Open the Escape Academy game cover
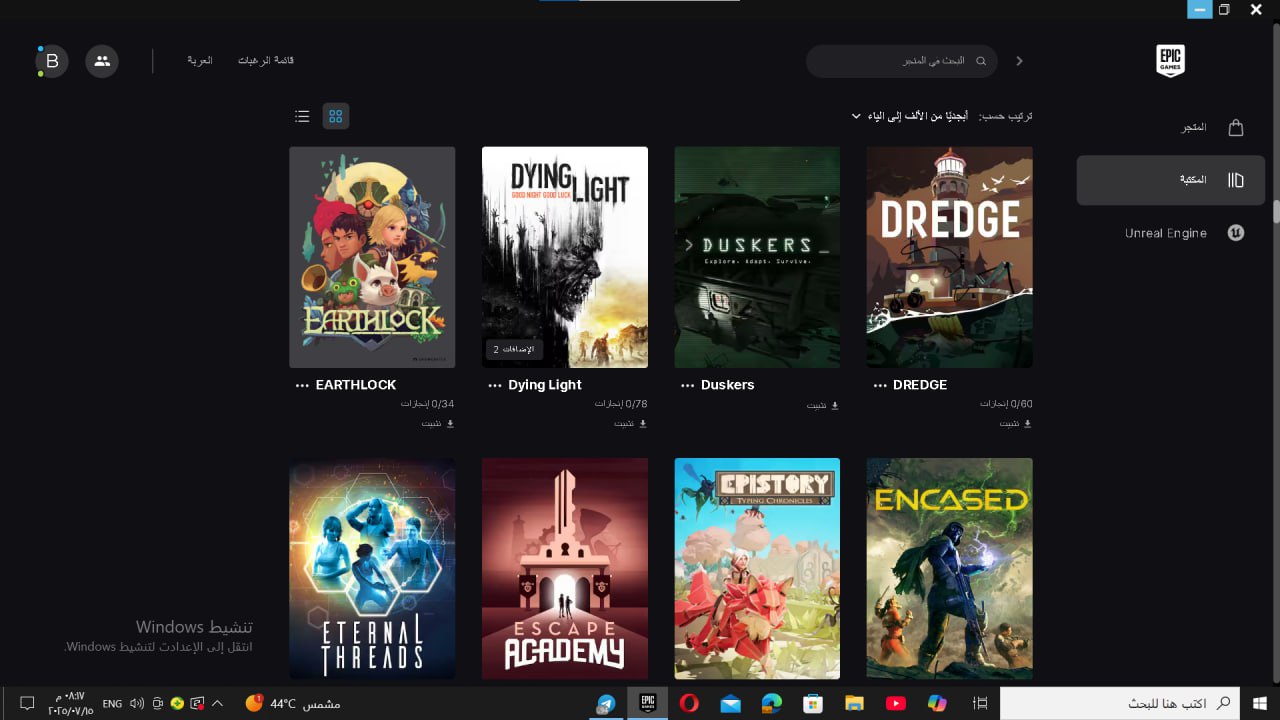The width and height of the screenshot is (1280, 720). pos(565,568)
